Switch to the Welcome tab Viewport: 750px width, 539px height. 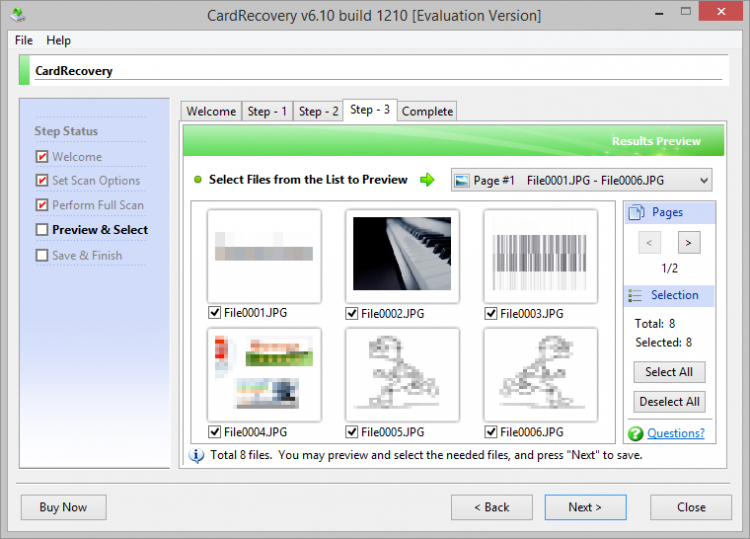(211, 111)
